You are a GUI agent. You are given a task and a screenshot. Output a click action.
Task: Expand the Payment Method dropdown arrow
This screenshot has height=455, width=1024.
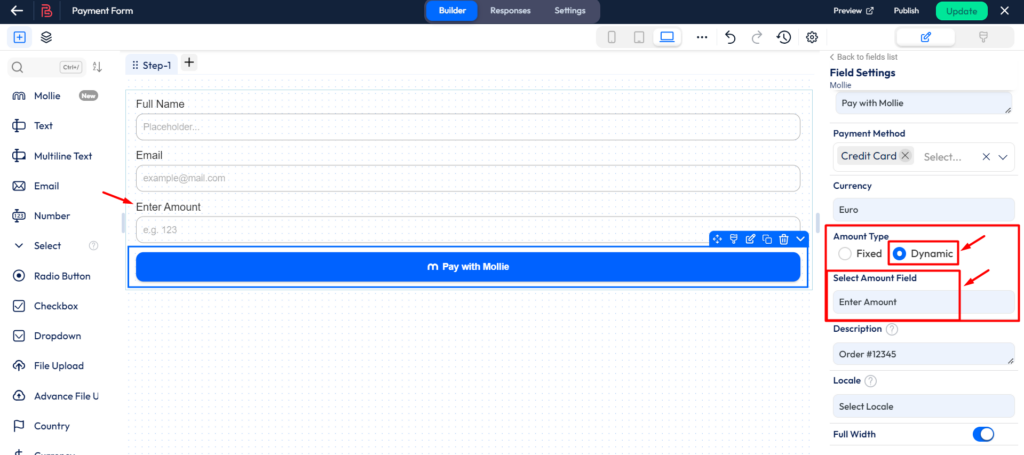(1003, 157)
